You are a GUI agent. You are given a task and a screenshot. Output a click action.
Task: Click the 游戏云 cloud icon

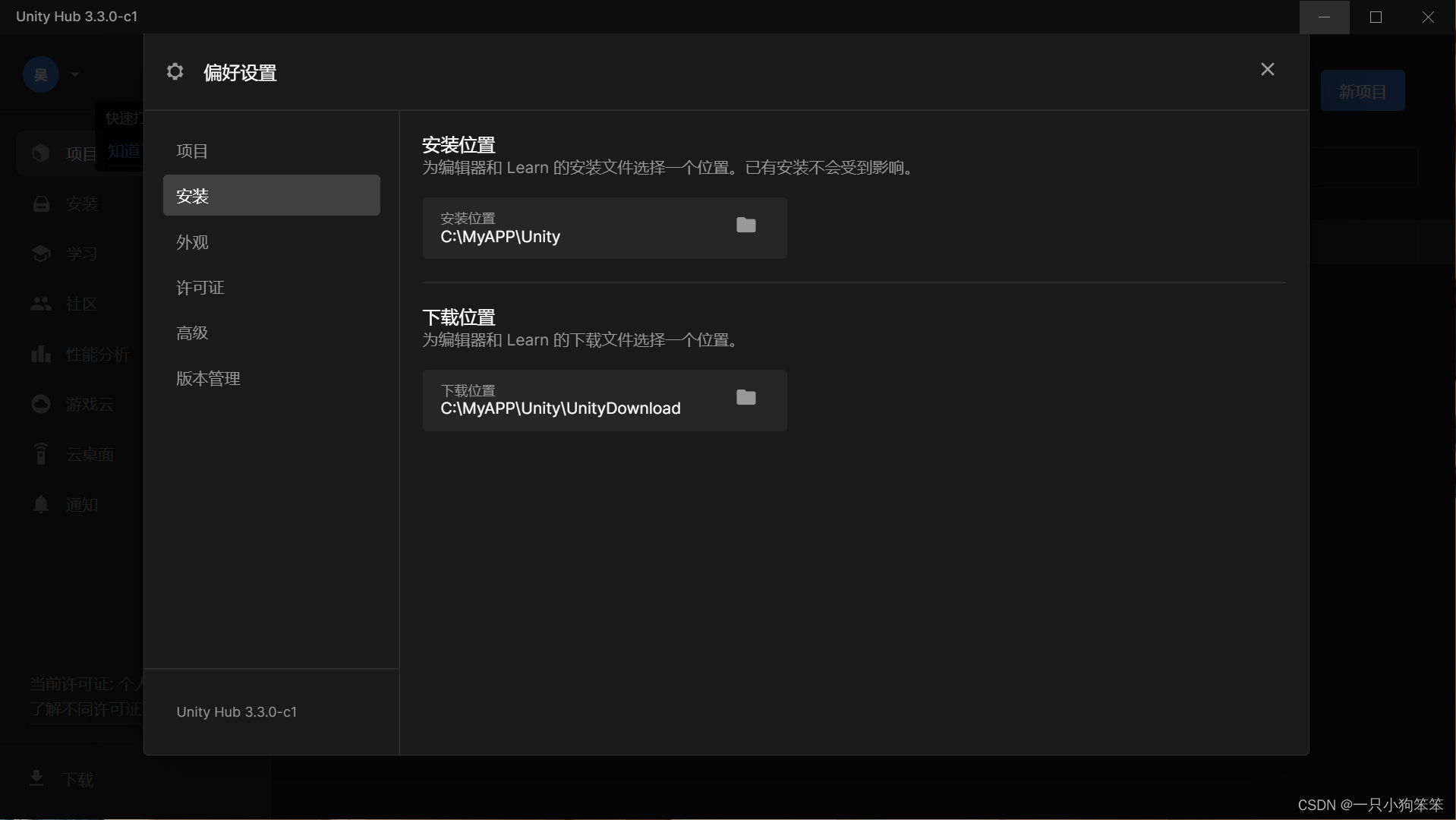pos(41,404)
